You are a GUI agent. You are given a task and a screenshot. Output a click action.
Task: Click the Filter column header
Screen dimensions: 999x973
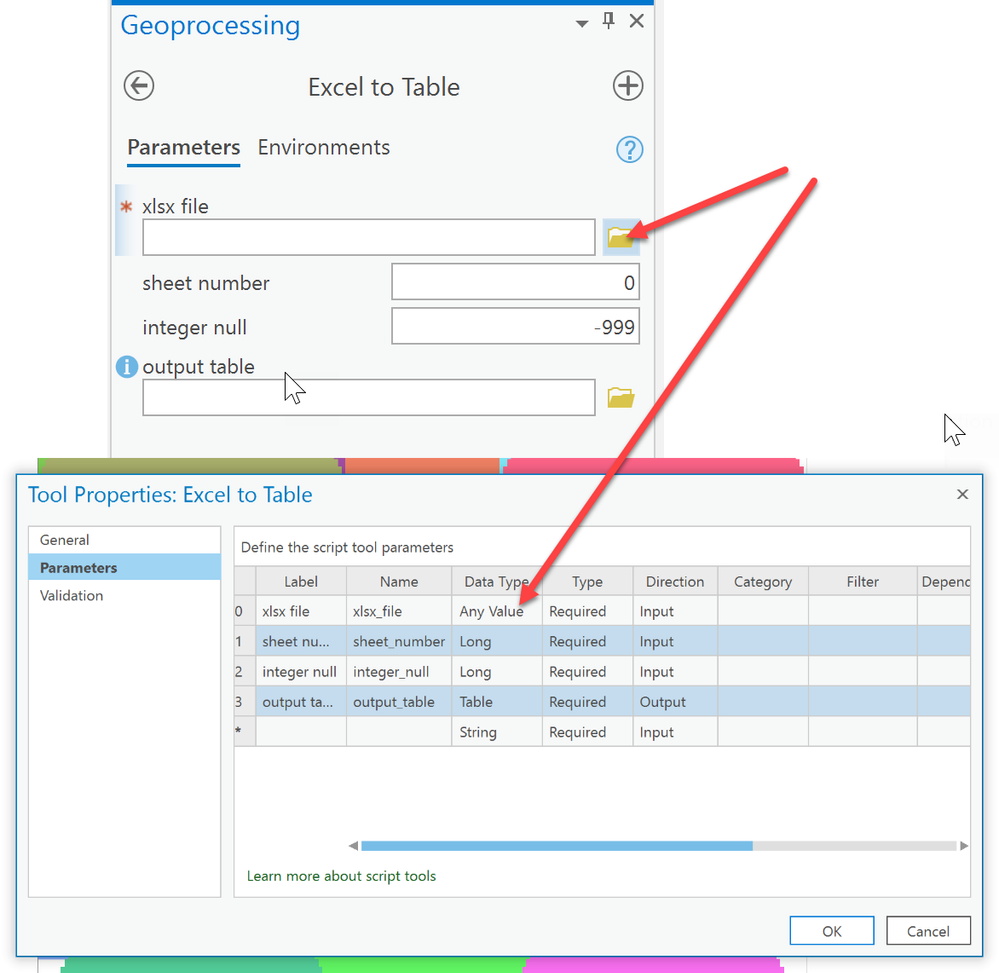click(x=863, y=581)
